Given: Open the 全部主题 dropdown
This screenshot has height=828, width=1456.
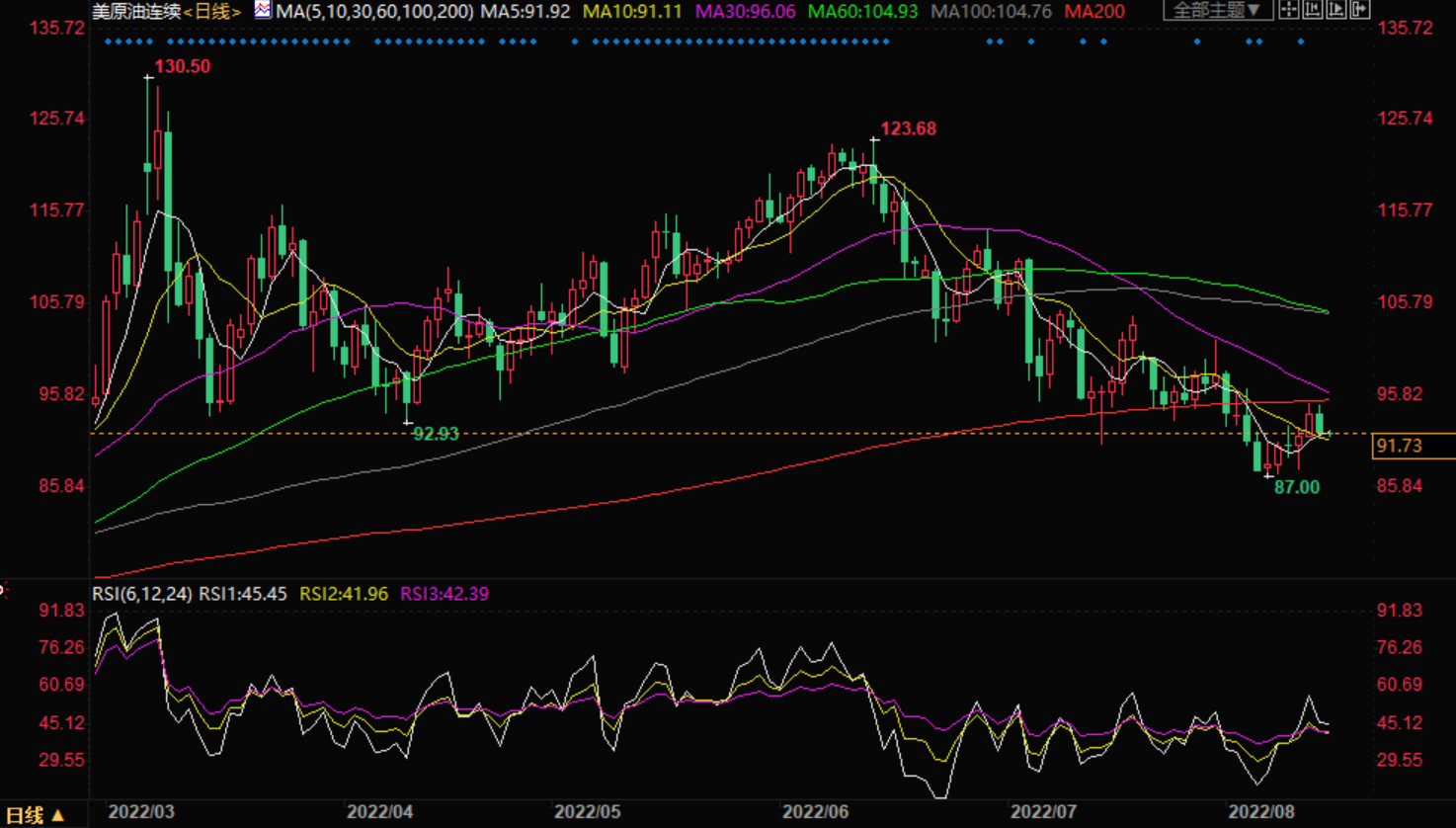Looking at the screenshot, I should (x=1217, y=11).
